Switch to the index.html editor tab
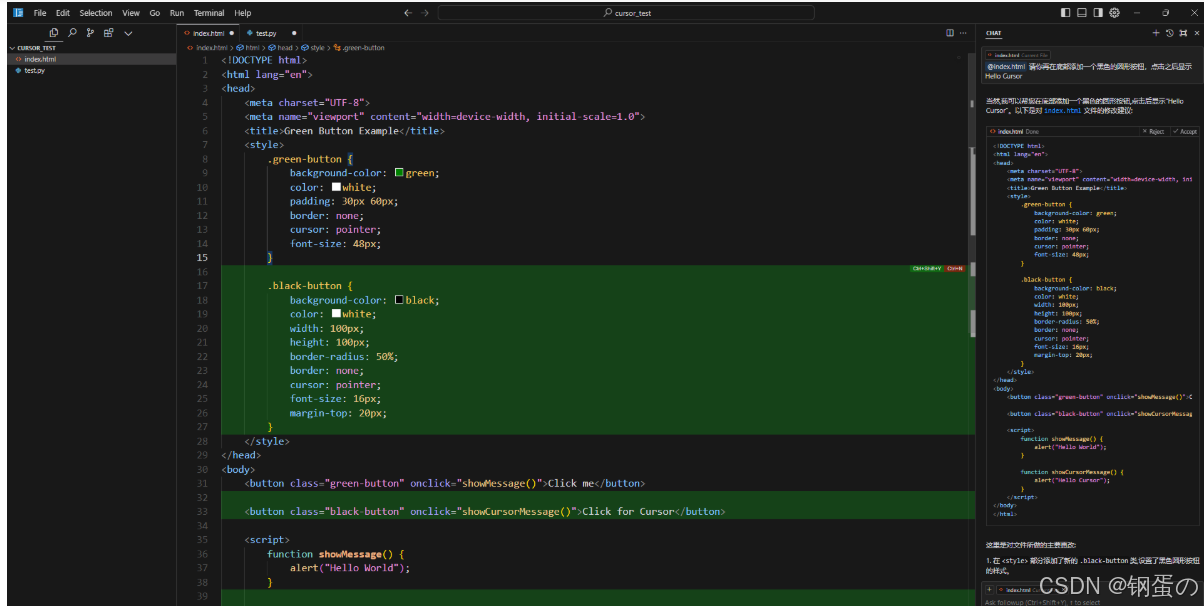The image size is (1204, 606). tap(209, 33)
